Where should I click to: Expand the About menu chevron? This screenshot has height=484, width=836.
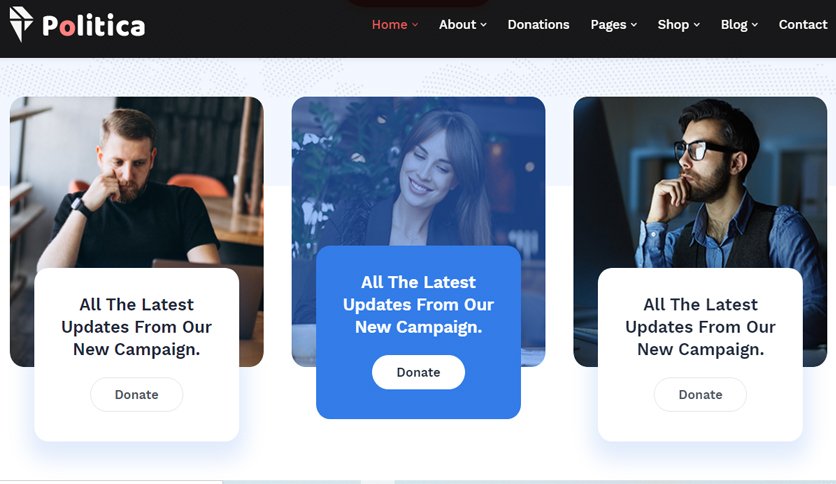tap(483, 25)
